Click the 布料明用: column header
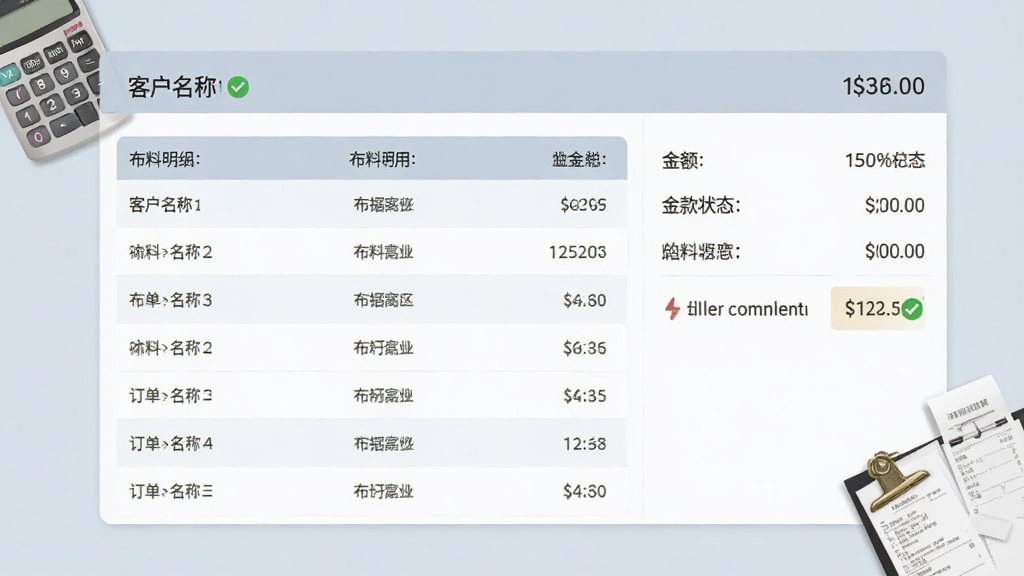The width and height of the screenshot is (1024, 576). tap(382, 159)
